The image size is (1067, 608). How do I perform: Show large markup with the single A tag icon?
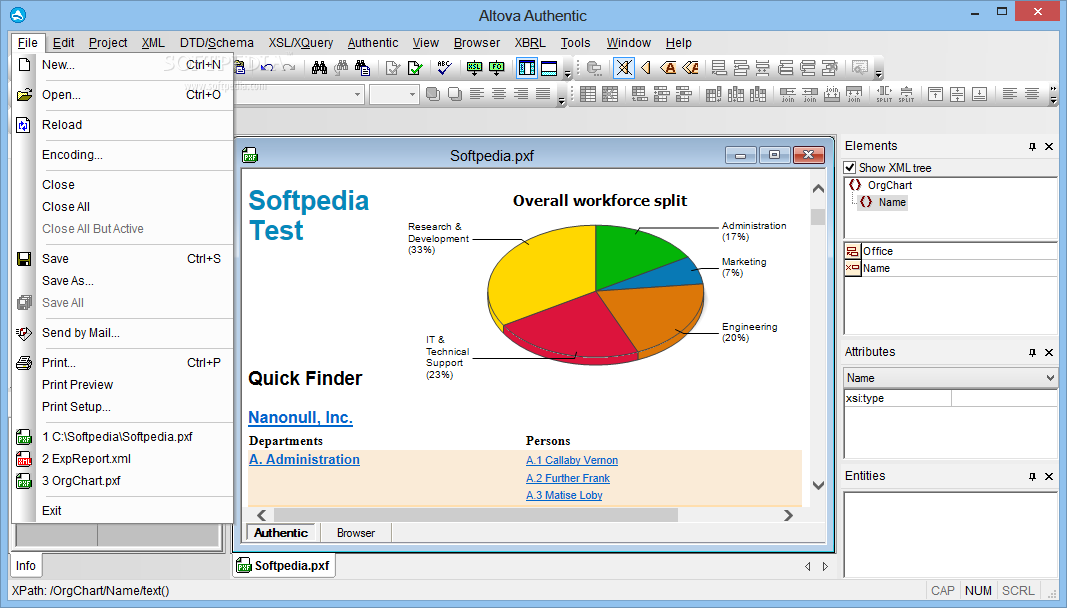click(668, 67)
